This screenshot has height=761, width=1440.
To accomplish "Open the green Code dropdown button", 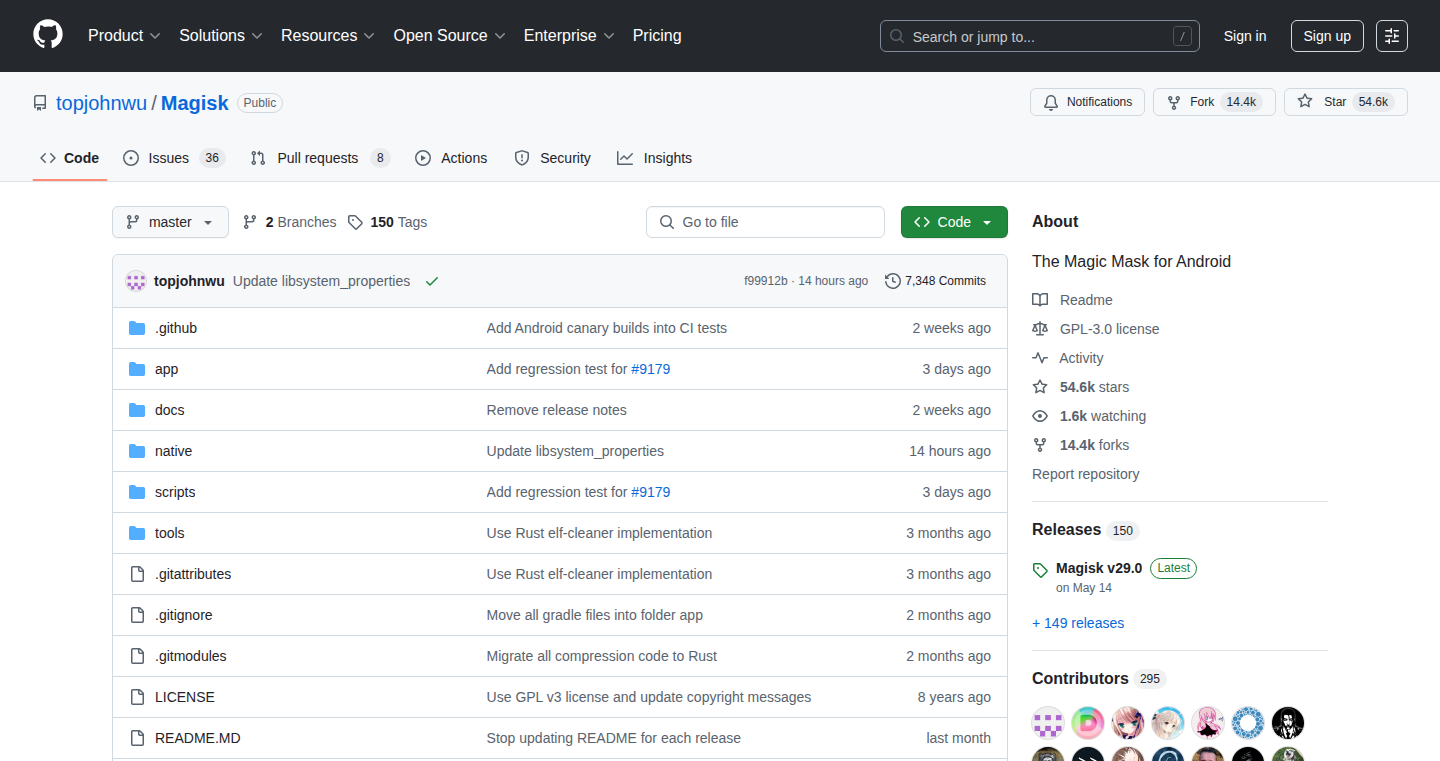I will click(954, 222).
